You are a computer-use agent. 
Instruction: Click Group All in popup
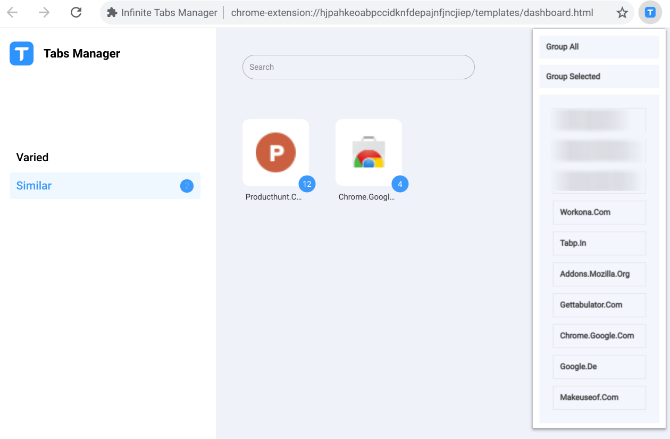(599, 47)
